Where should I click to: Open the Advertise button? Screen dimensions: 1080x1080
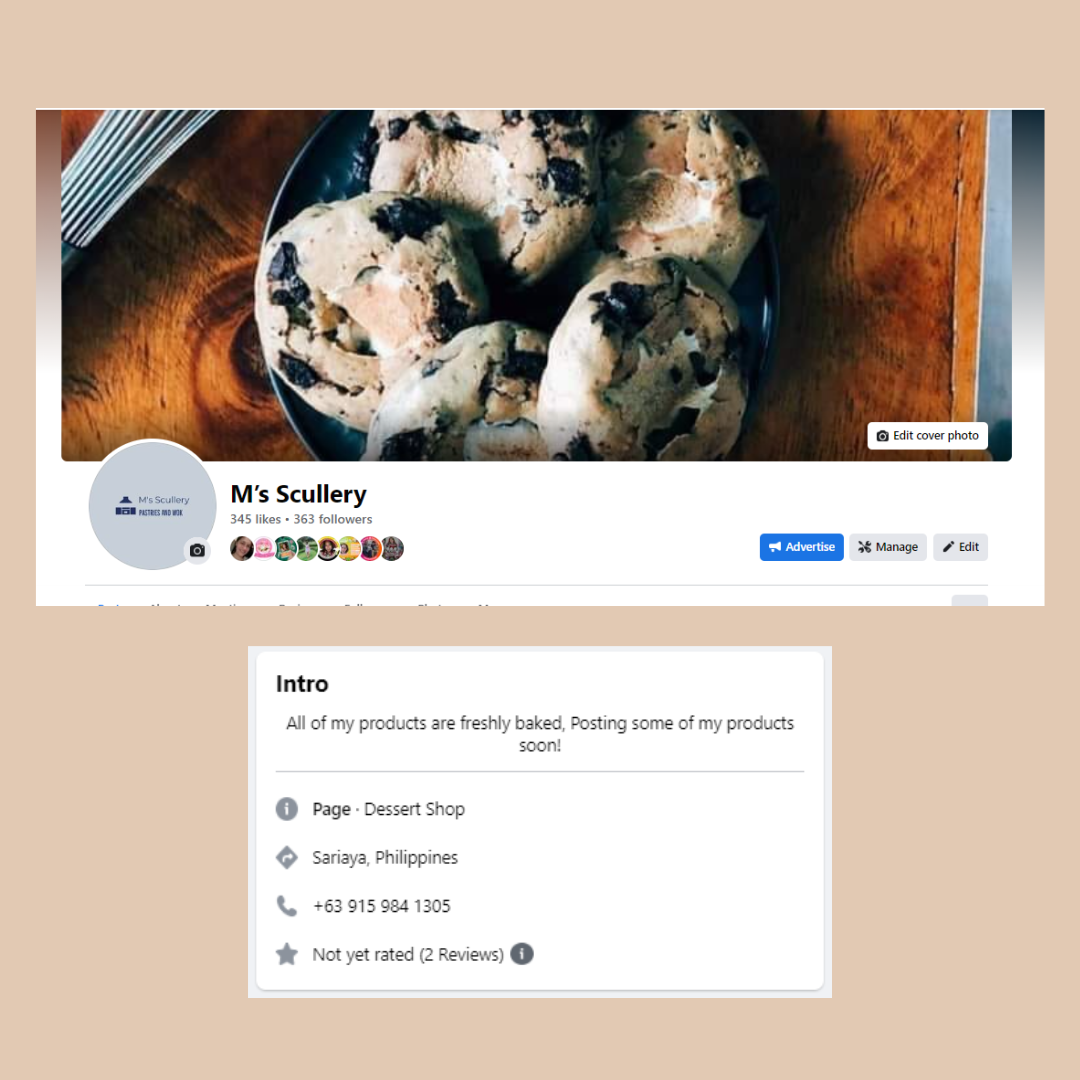(x=801, y=547)
